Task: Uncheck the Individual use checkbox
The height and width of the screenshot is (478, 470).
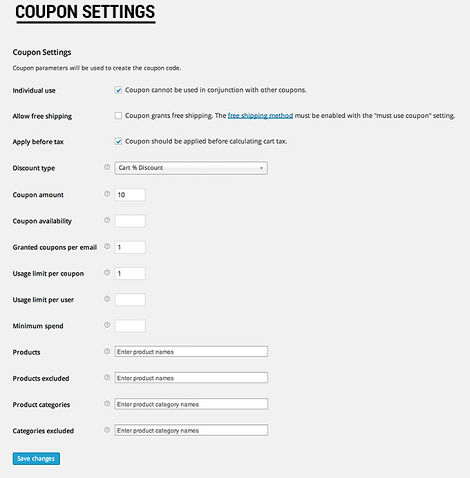Action: [x=118, y=90]
